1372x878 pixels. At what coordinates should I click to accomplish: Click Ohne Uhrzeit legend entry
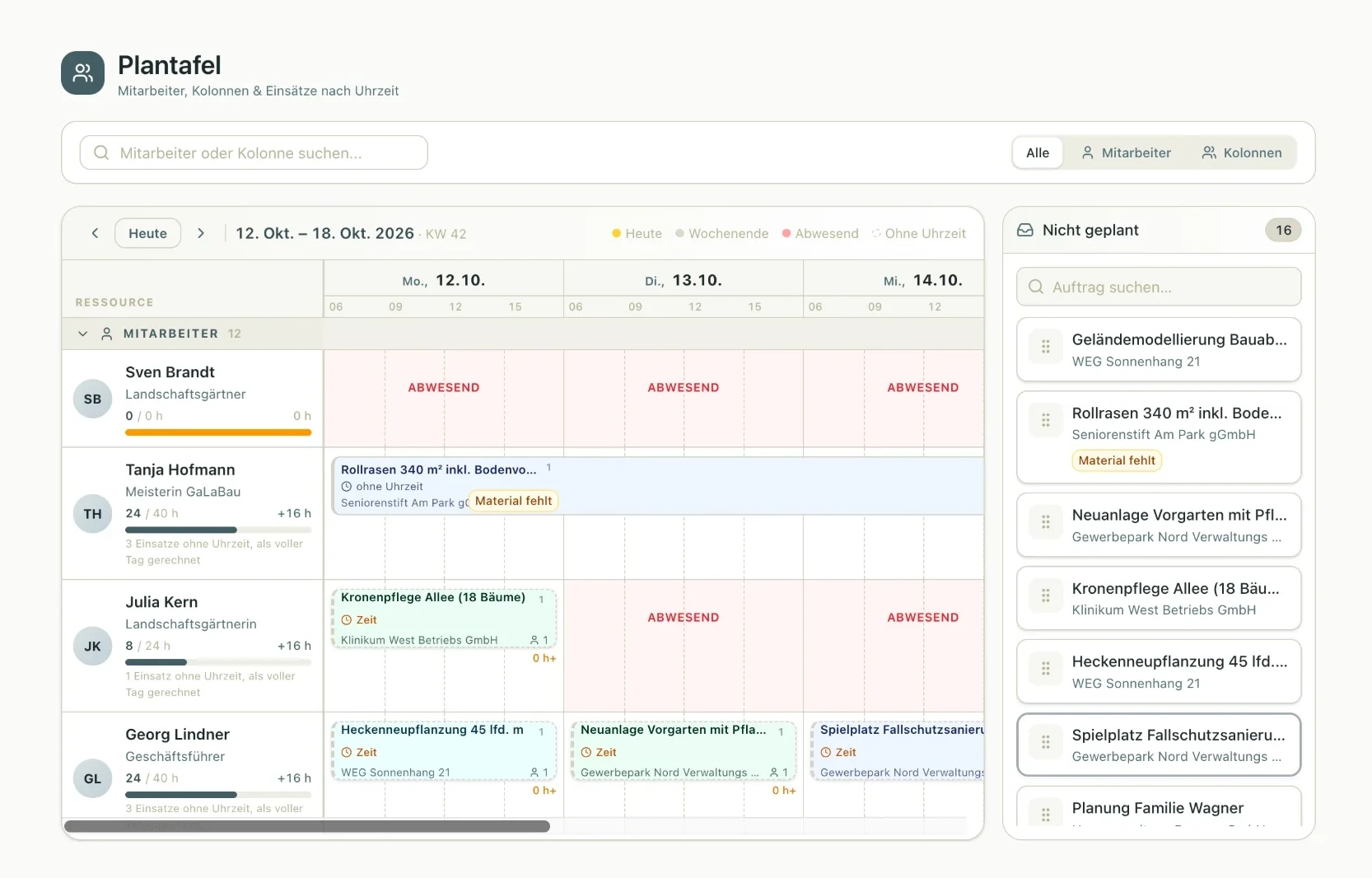(919, 234)
